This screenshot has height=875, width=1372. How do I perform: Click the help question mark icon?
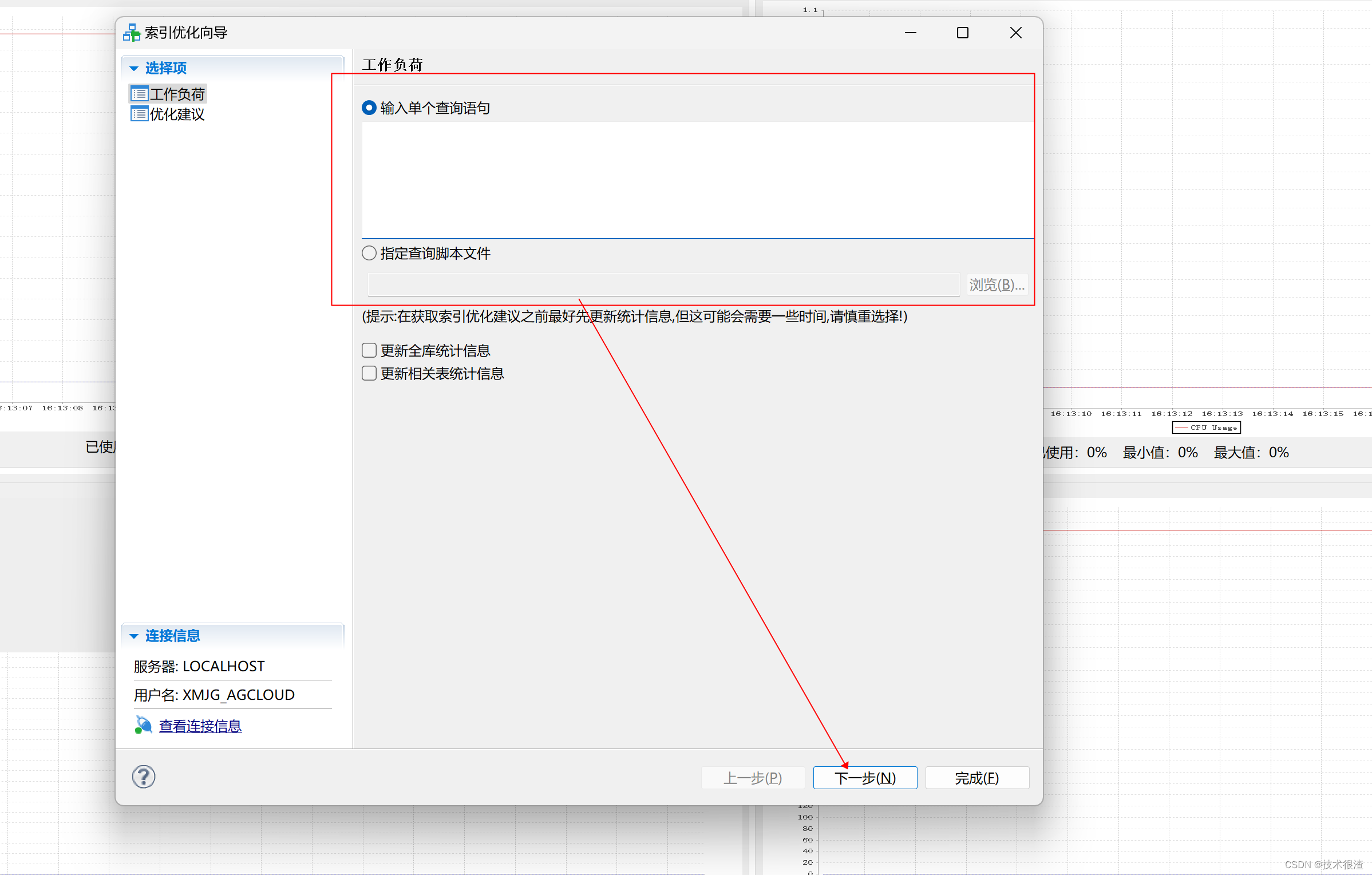(144, 777)
